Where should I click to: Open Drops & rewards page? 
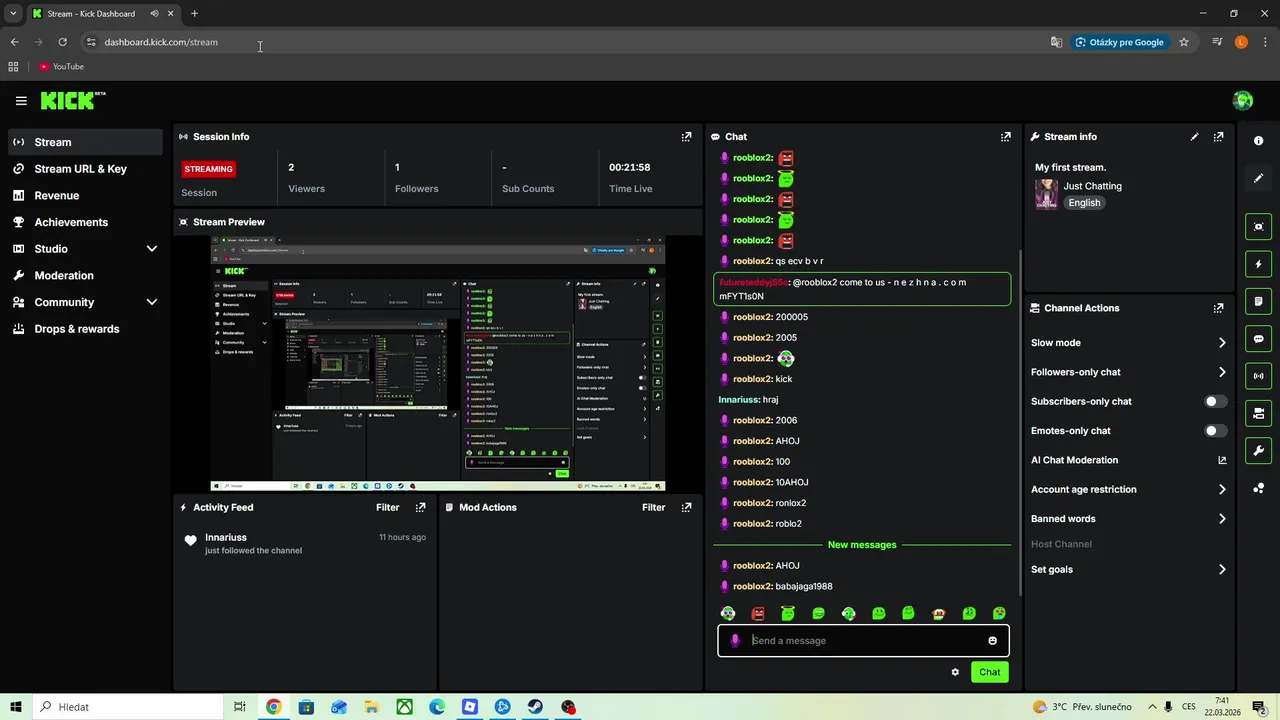coord(85,329)
